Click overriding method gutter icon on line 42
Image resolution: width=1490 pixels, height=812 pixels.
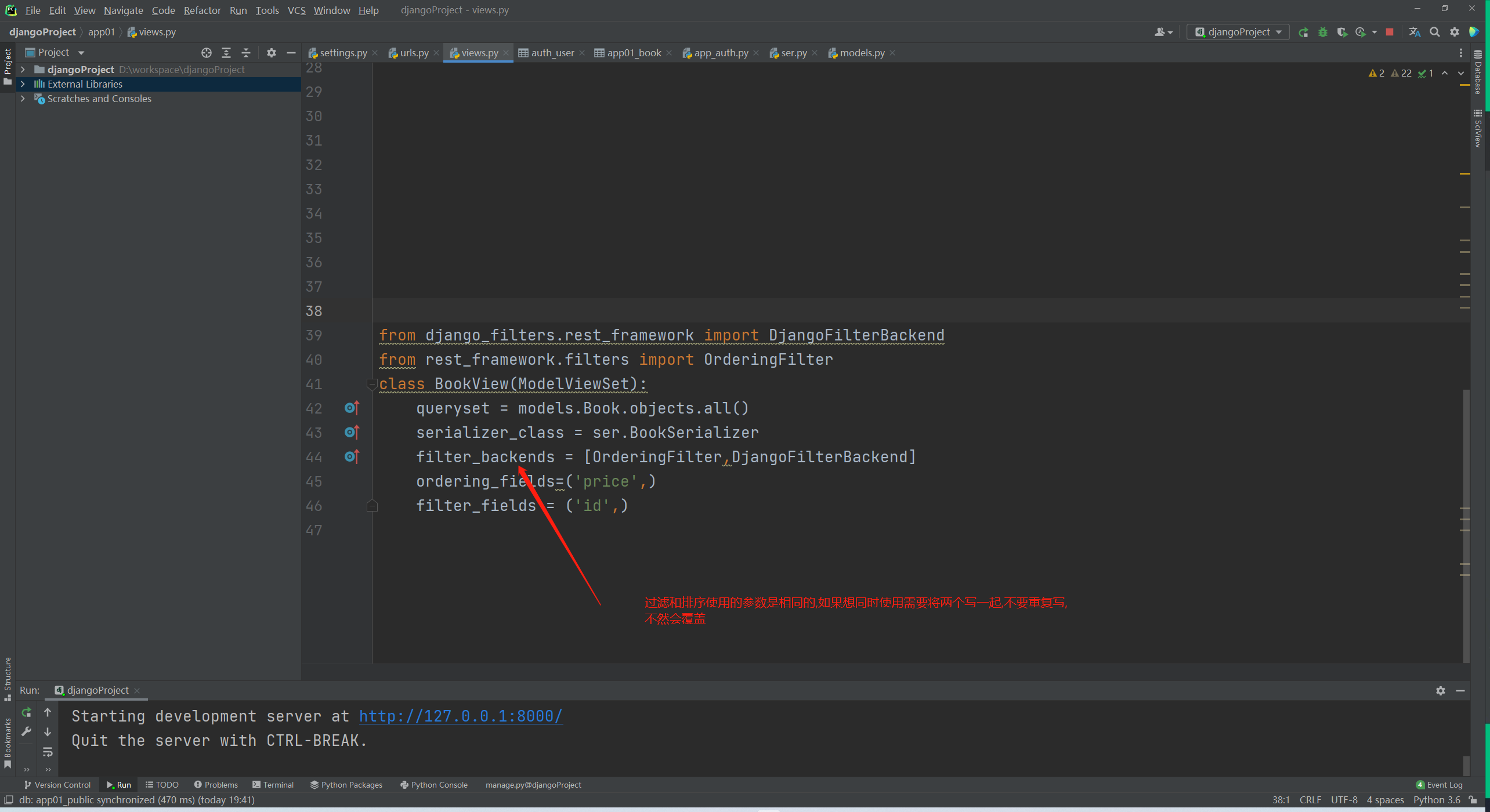pyautogui.click(x=352, y=408)
